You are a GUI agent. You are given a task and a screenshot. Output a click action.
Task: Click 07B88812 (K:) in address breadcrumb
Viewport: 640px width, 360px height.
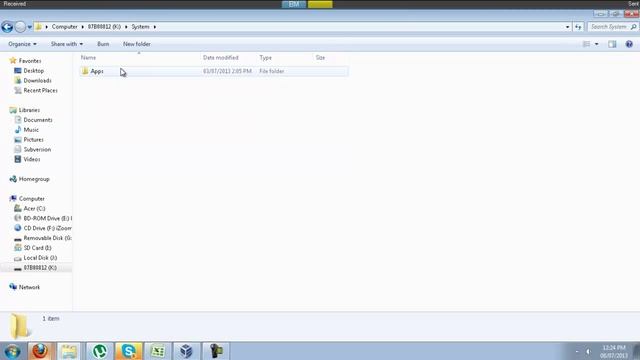click(x=104, y=27)
